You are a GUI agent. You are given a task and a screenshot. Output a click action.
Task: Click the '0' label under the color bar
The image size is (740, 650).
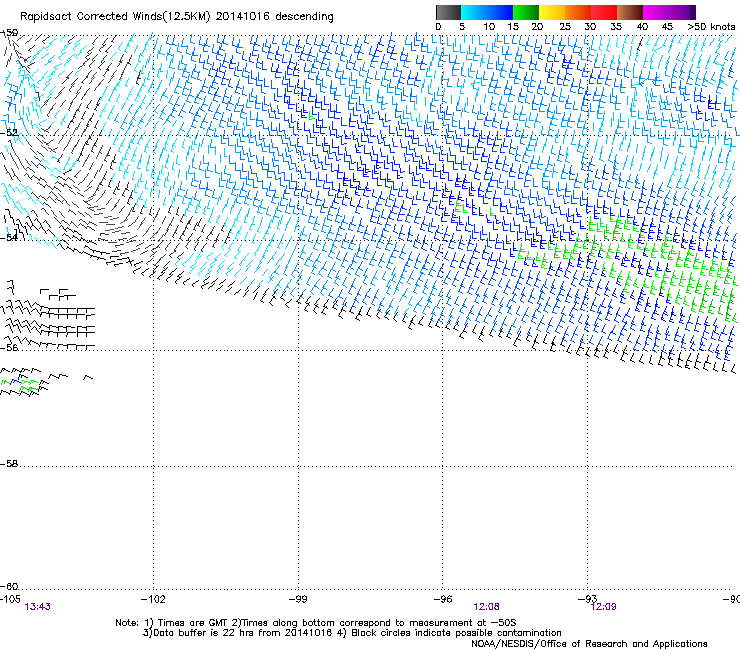click(438, 27)
